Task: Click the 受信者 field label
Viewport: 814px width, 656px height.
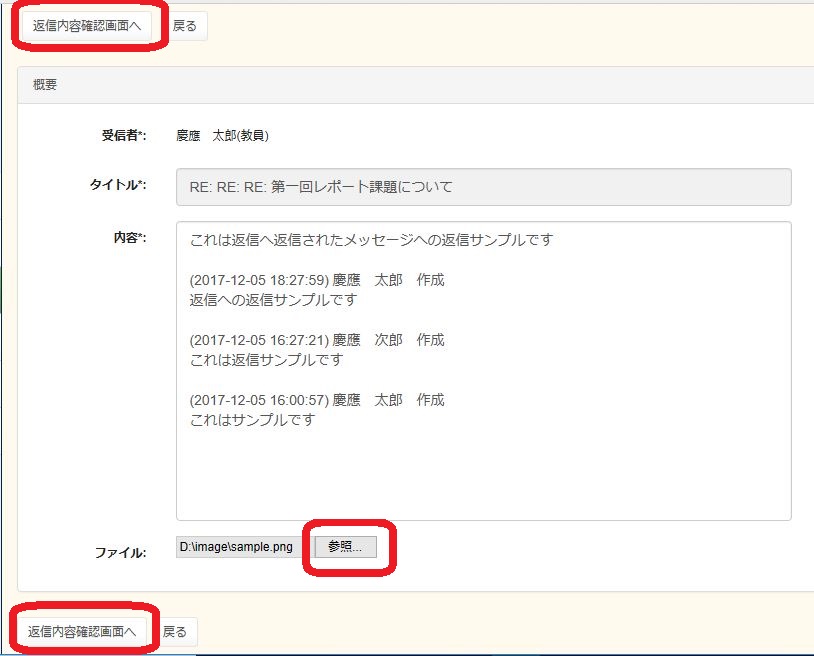Action: tap(123, 136)
